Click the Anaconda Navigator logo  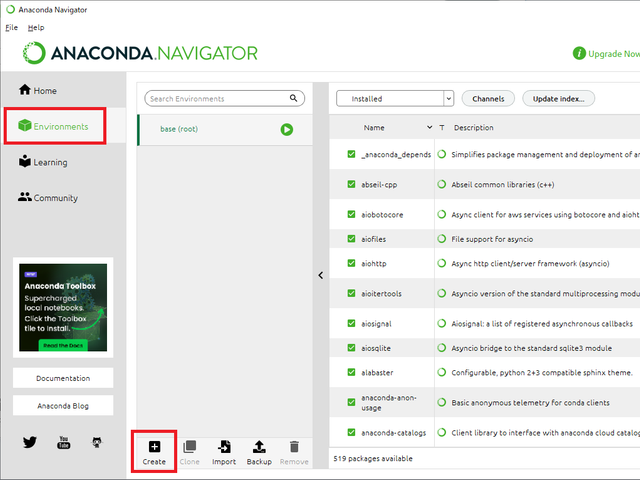tap(140, 53)
